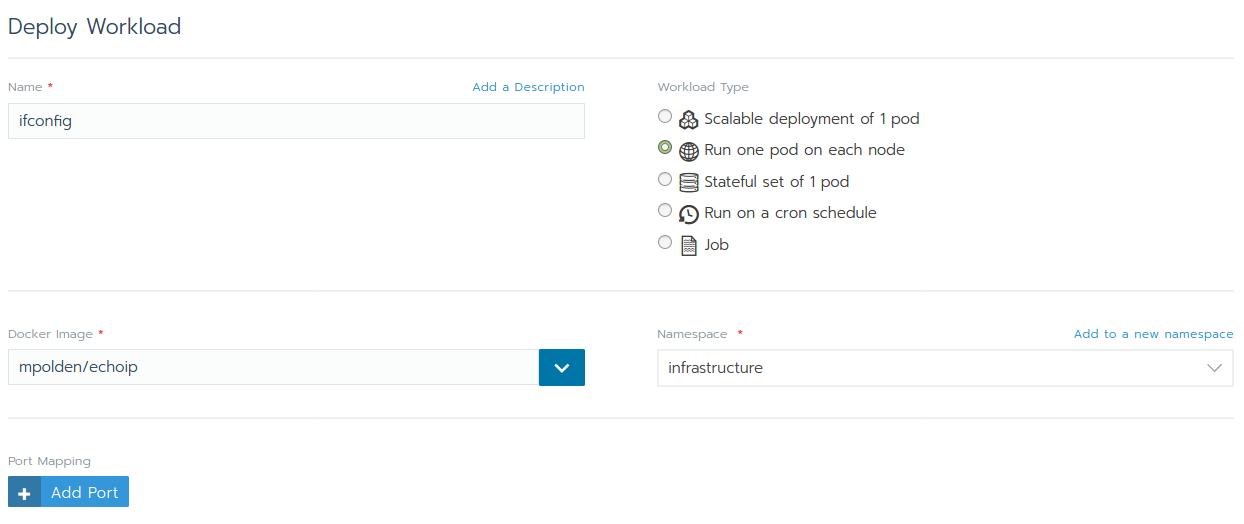Pick the Run on a cron schedule radio

coord(665,210)
